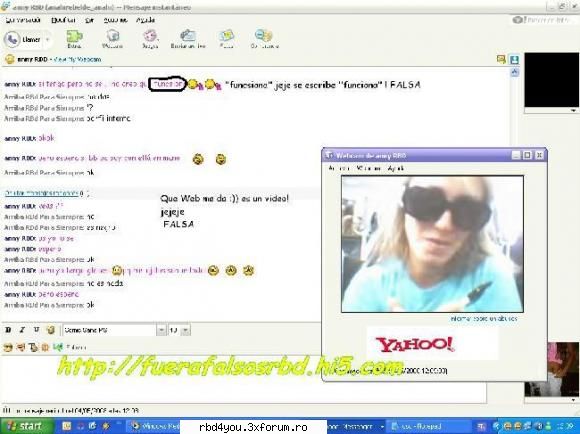Expand the Llamar call options arrow
580x434 pixels.
pos(47,40)
